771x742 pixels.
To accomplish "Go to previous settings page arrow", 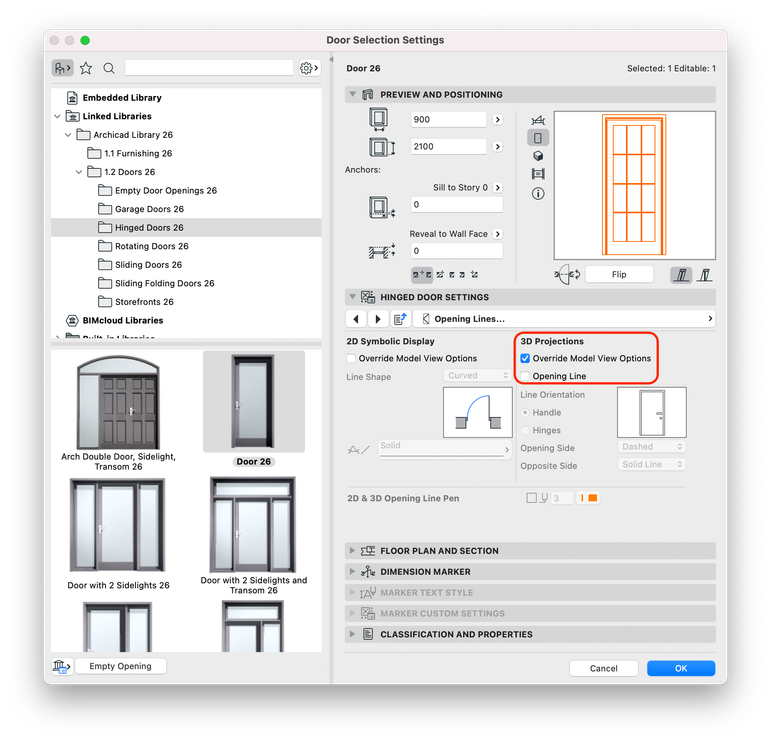I will [x=356, y=319].
